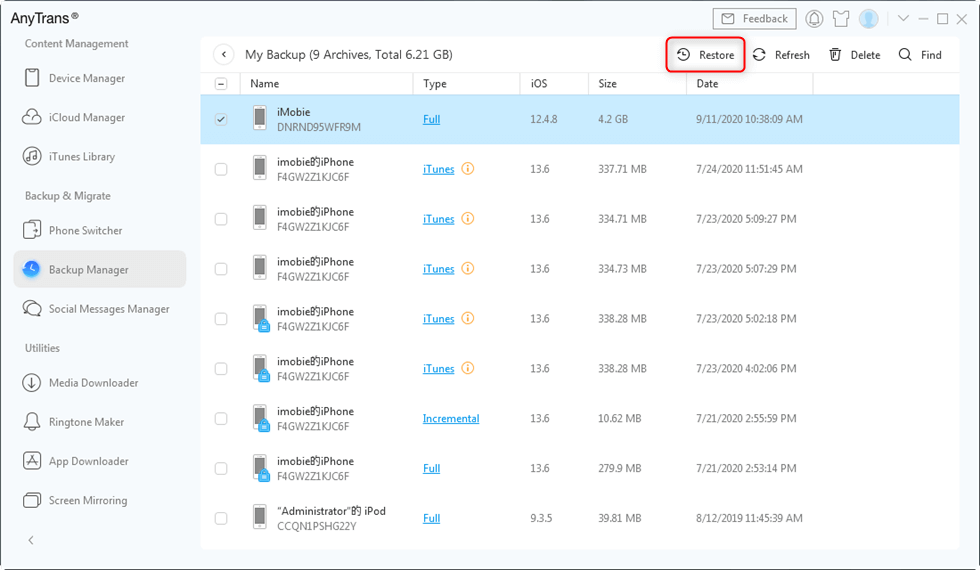Sort by the Size column header

(607, 84)
